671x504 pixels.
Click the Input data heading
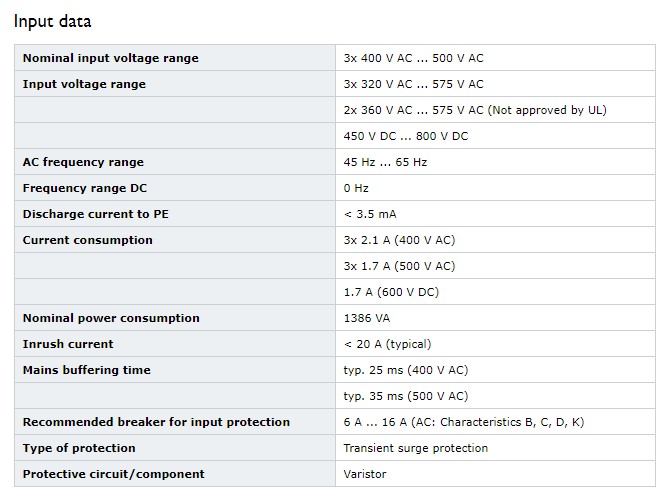coord(52,21)
